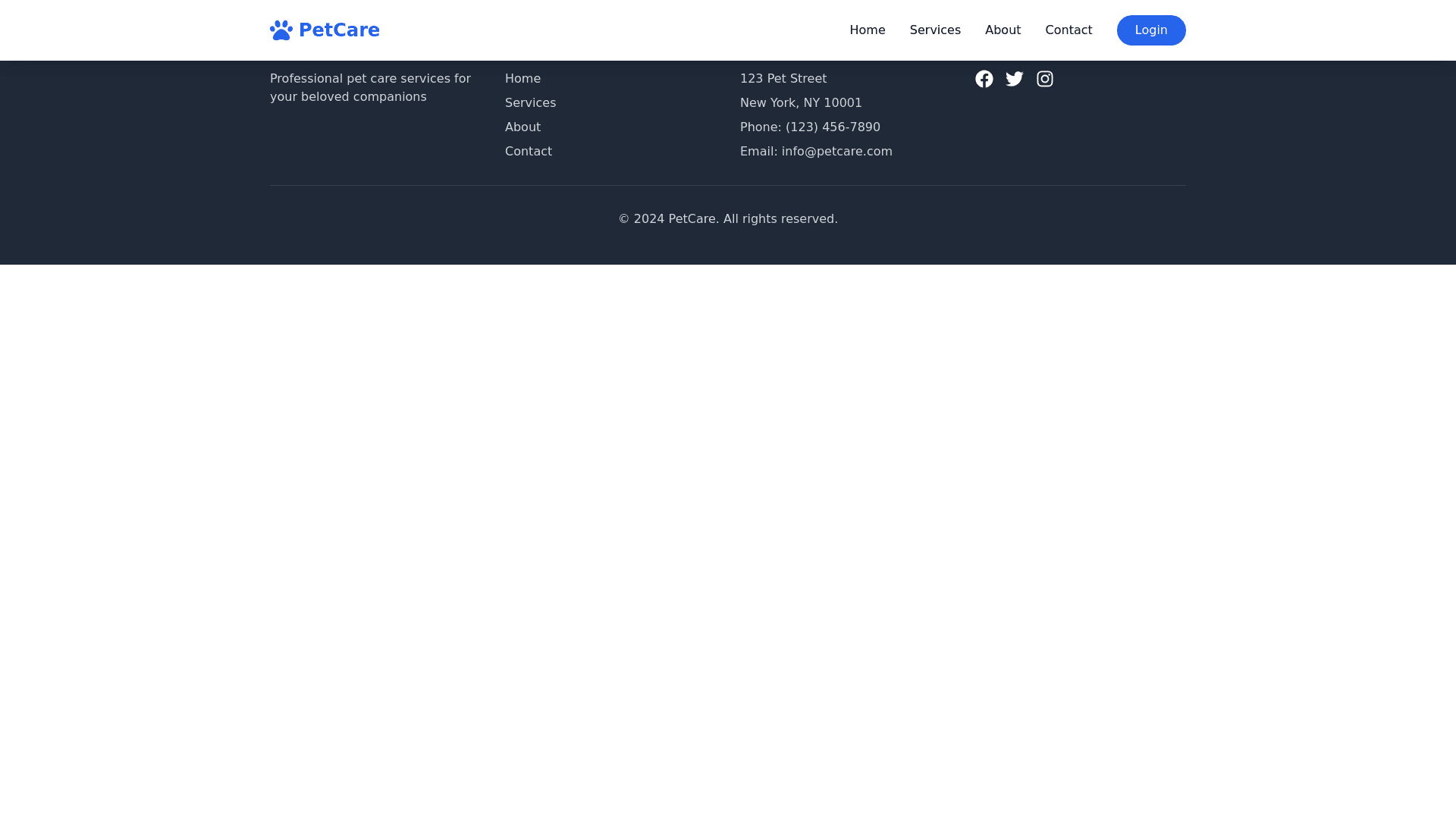This screenshot has height=819, width=1456.
Task: Visit the footer About link
Action: click(x=522, y=127)
